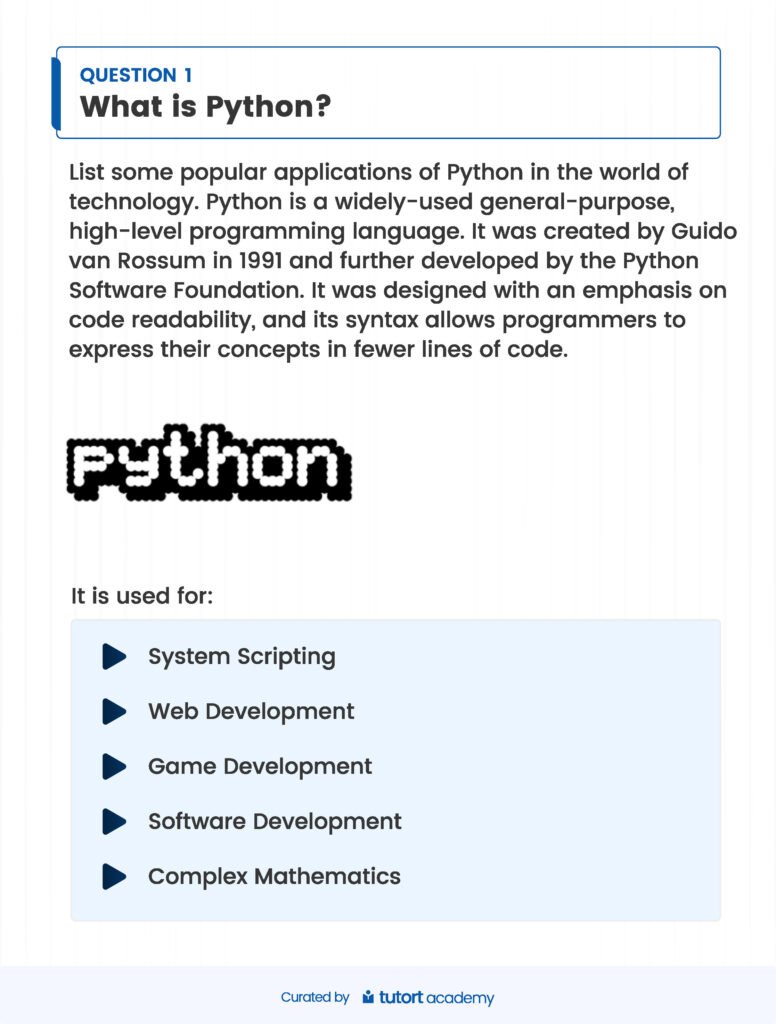Select the Software Development entry
776x1024 pixels.
coord(275,822)
